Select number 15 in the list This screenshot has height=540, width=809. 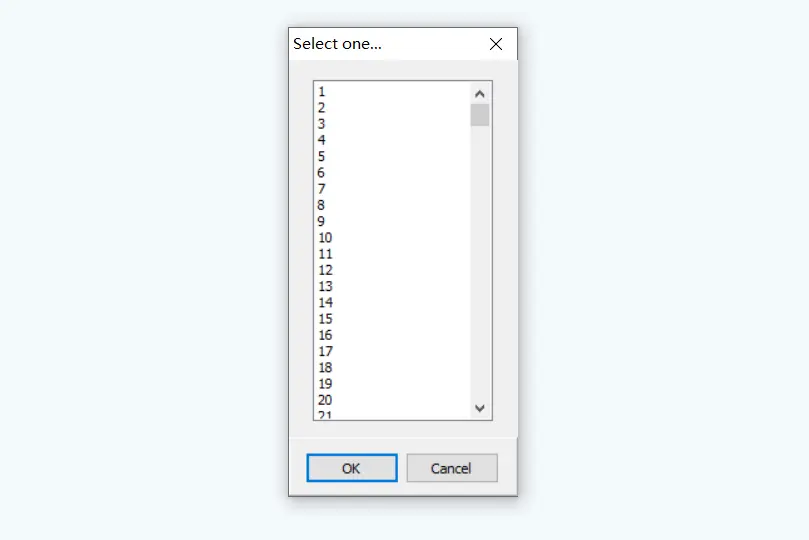[x=325, y=319]
